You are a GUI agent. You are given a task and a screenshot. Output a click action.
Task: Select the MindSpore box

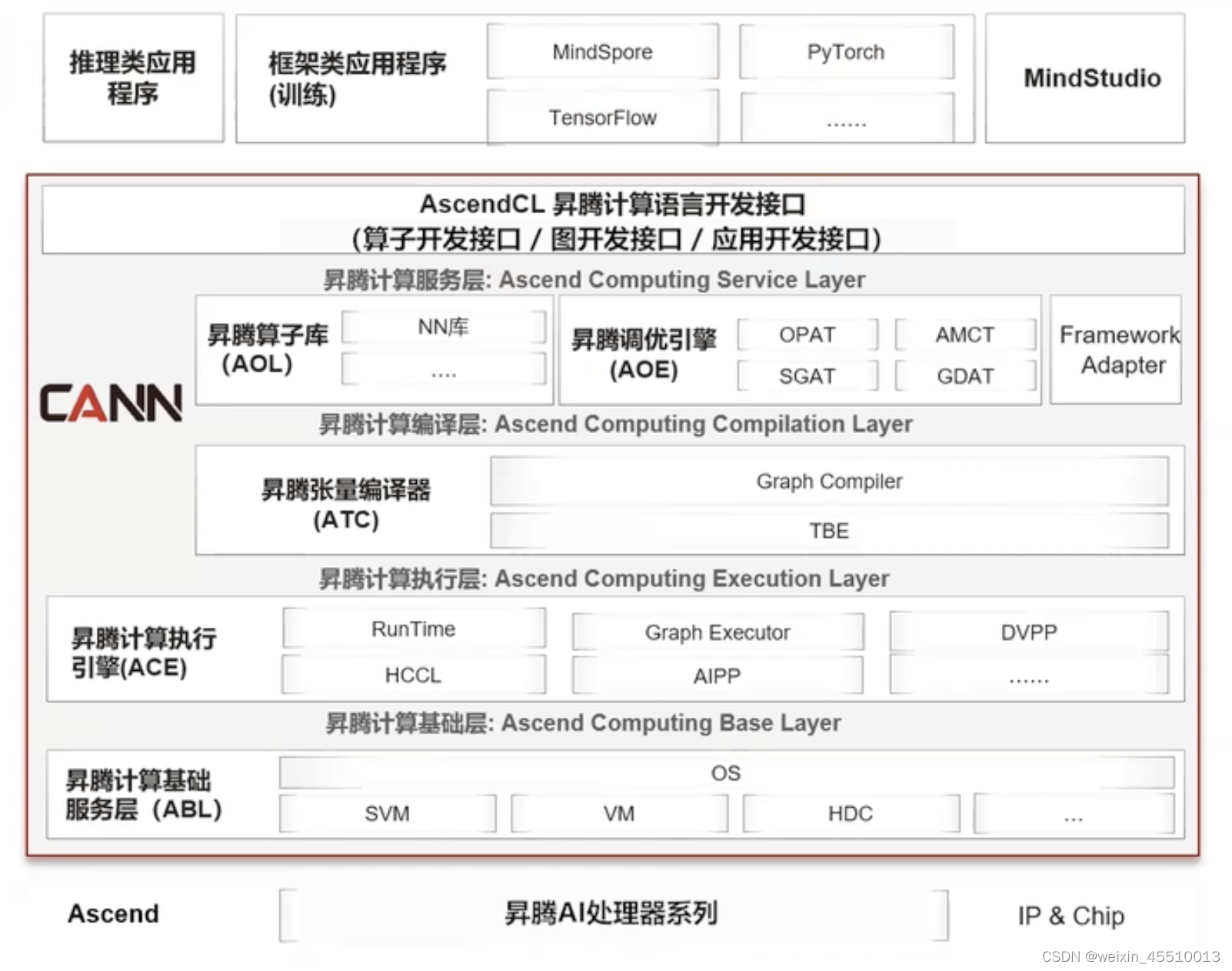click(603, 52)
